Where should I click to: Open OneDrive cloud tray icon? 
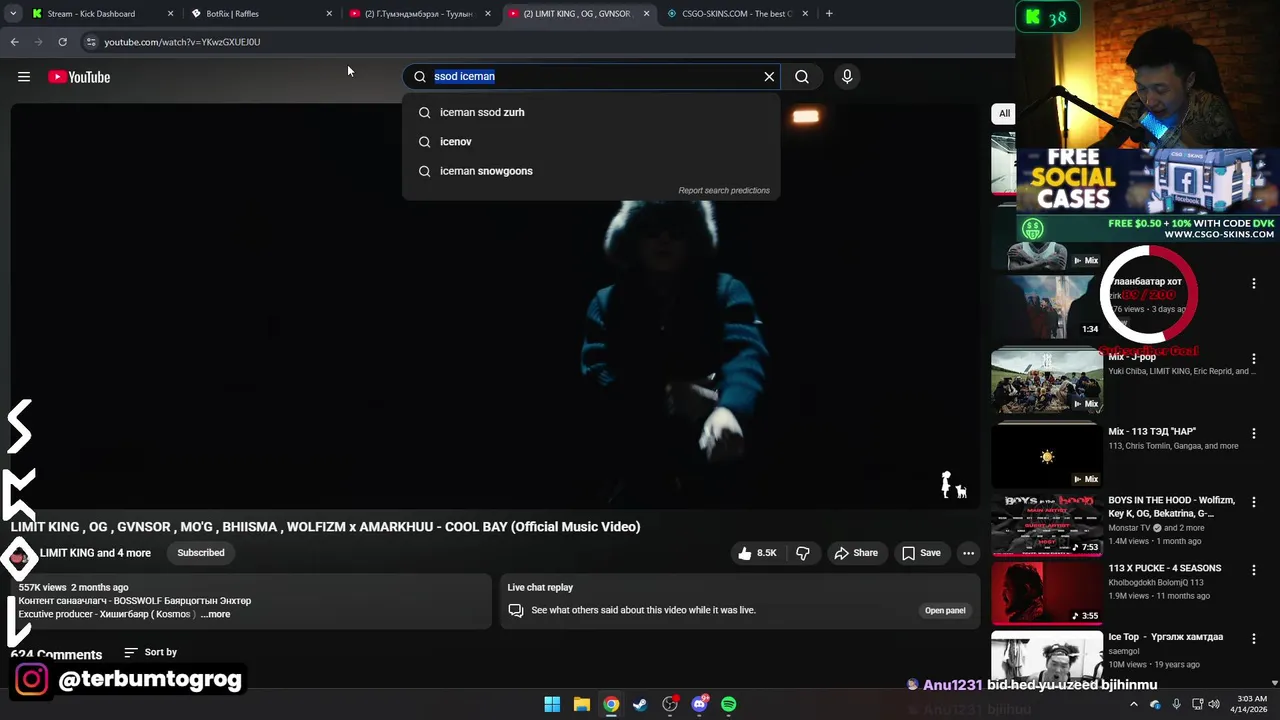point(1155,704)
